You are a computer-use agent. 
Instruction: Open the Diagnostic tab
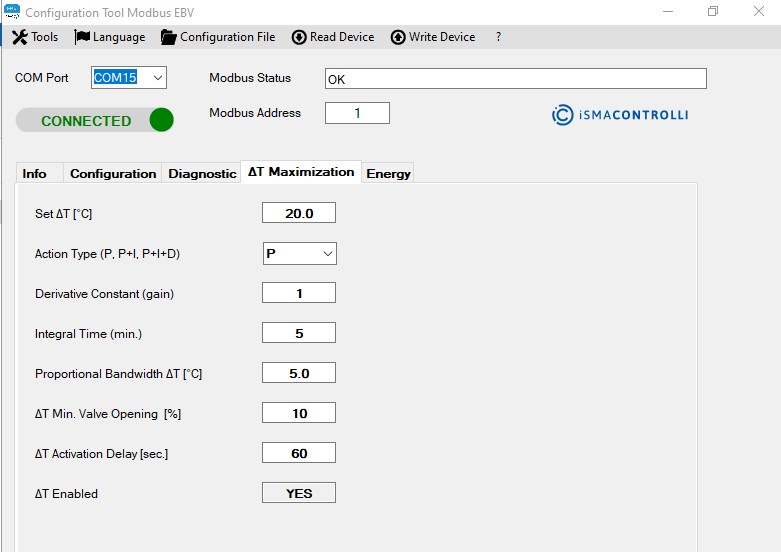tap(202, 173)
